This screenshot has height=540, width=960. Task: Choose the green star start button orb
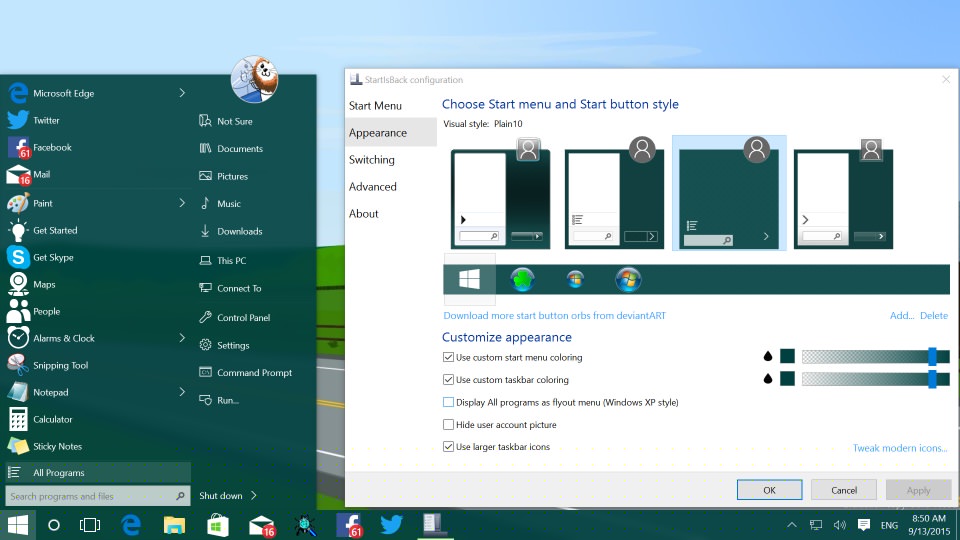click(x=522, y=280)
